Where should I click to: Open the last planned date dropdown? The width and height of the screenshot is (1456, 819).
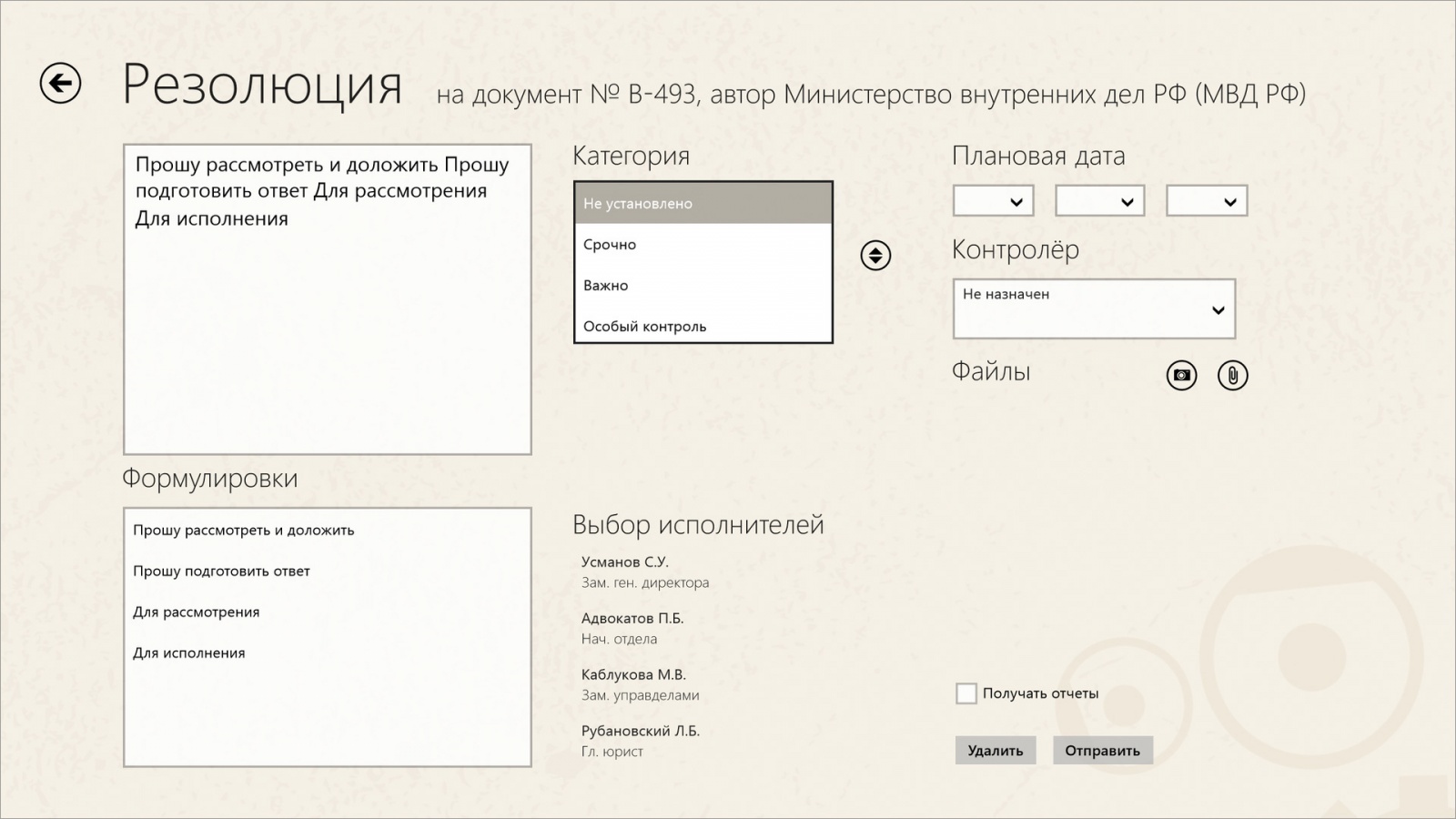[1207, 200]
